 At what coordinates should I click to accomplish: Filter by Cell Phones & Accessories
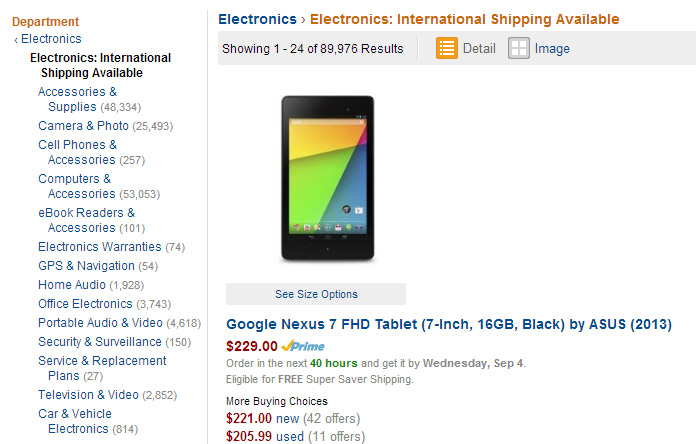(x=77, y=152)
